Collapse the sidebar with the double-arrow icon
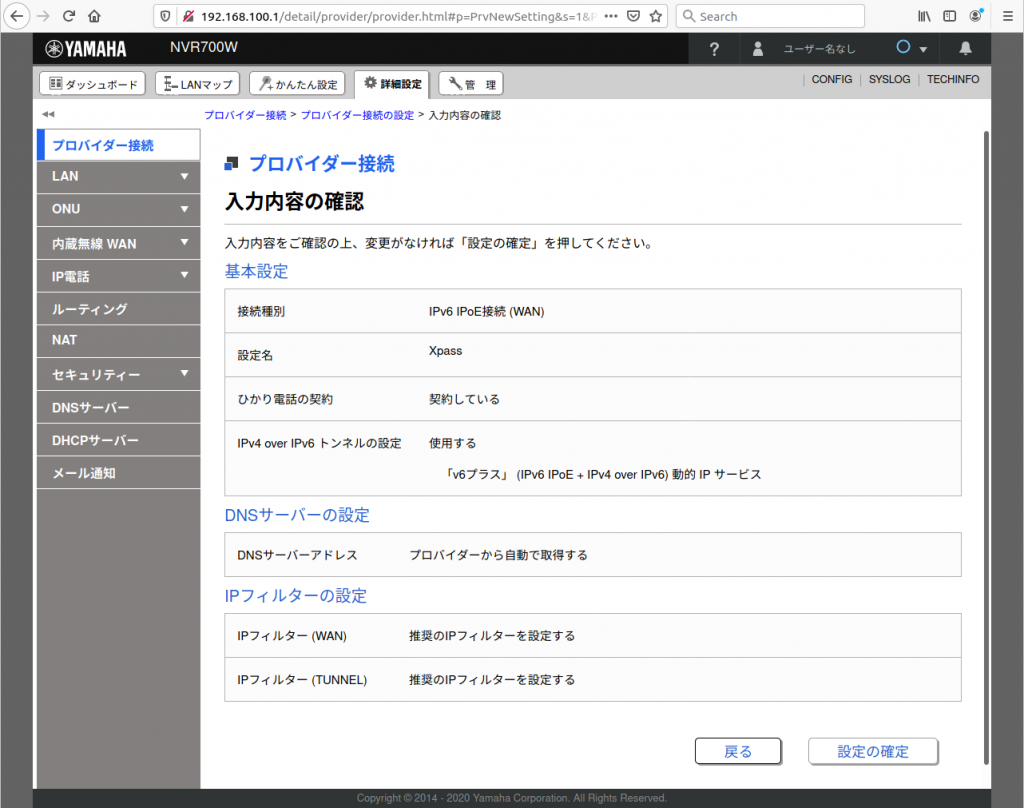Image resolution: width=1024 pixels, height=808 pixels. 48,114
